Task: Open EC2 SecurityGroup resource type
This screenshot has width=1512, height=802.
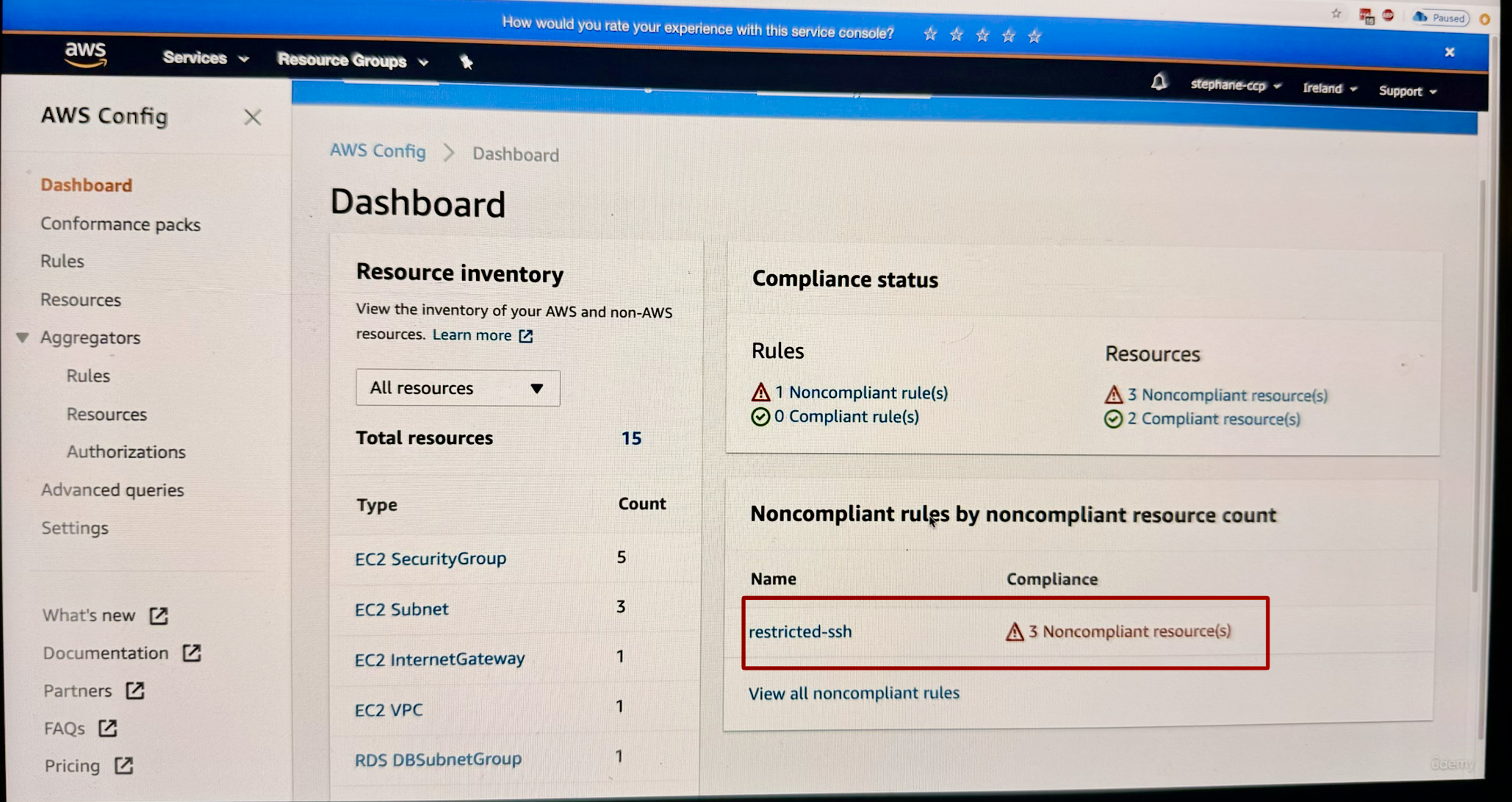Action: pos(431,559)
